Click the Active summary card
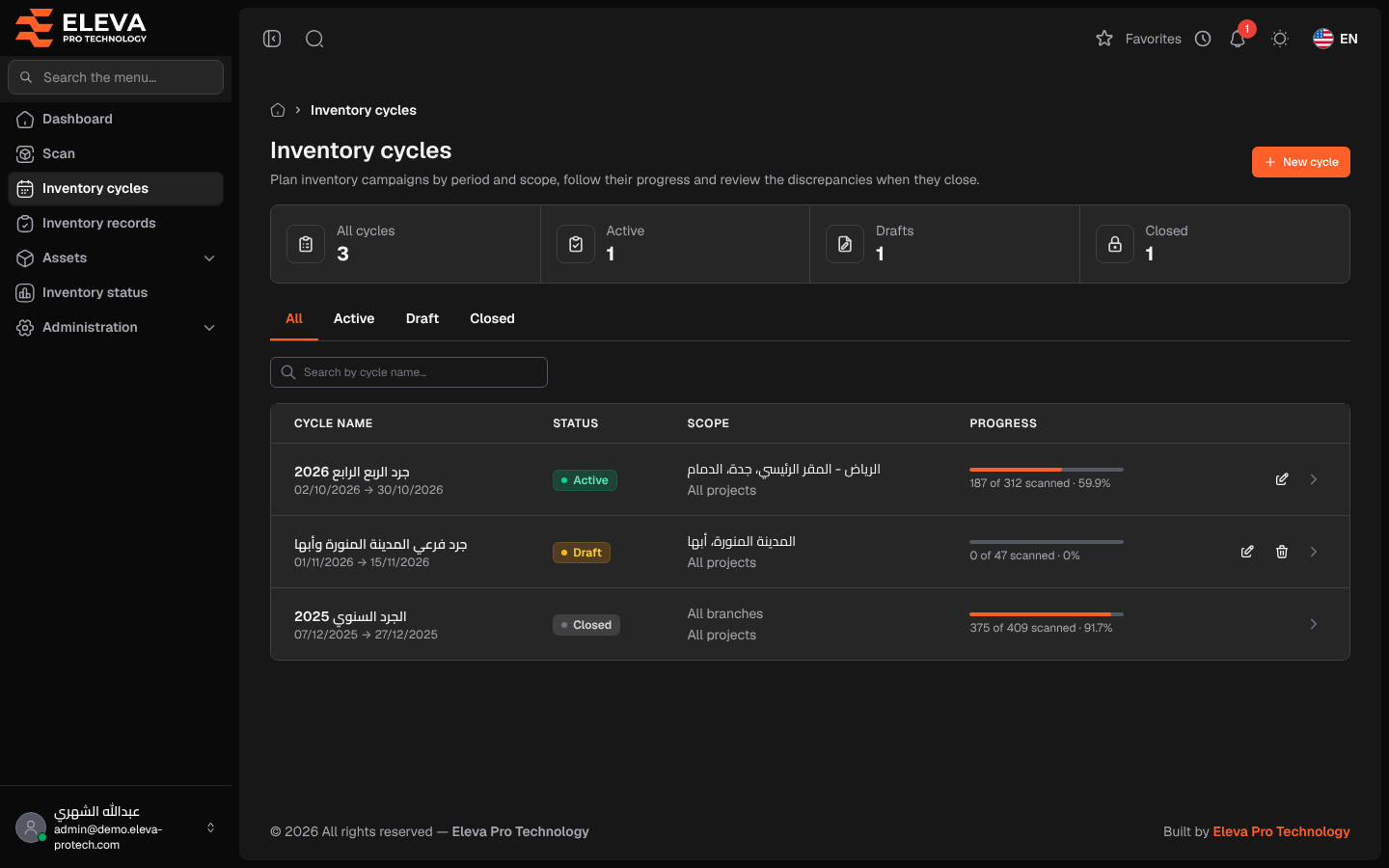1389x868 pixels. point(675,244)
